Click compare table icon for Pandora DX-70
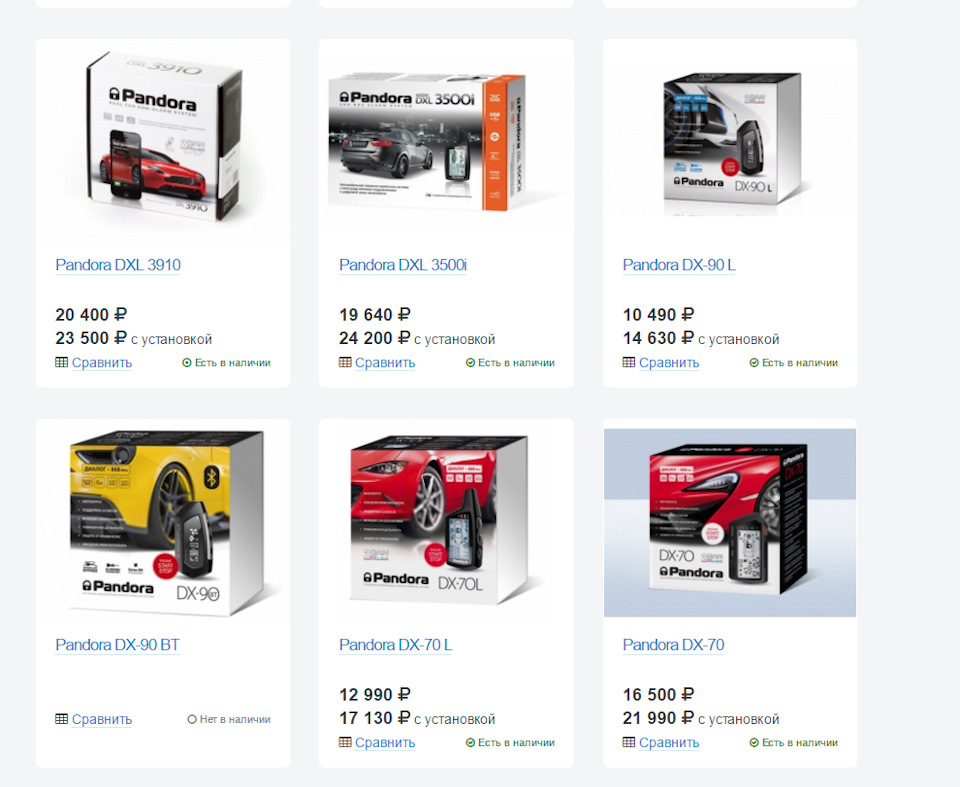The image size is (960, 787). click(629, 742)
